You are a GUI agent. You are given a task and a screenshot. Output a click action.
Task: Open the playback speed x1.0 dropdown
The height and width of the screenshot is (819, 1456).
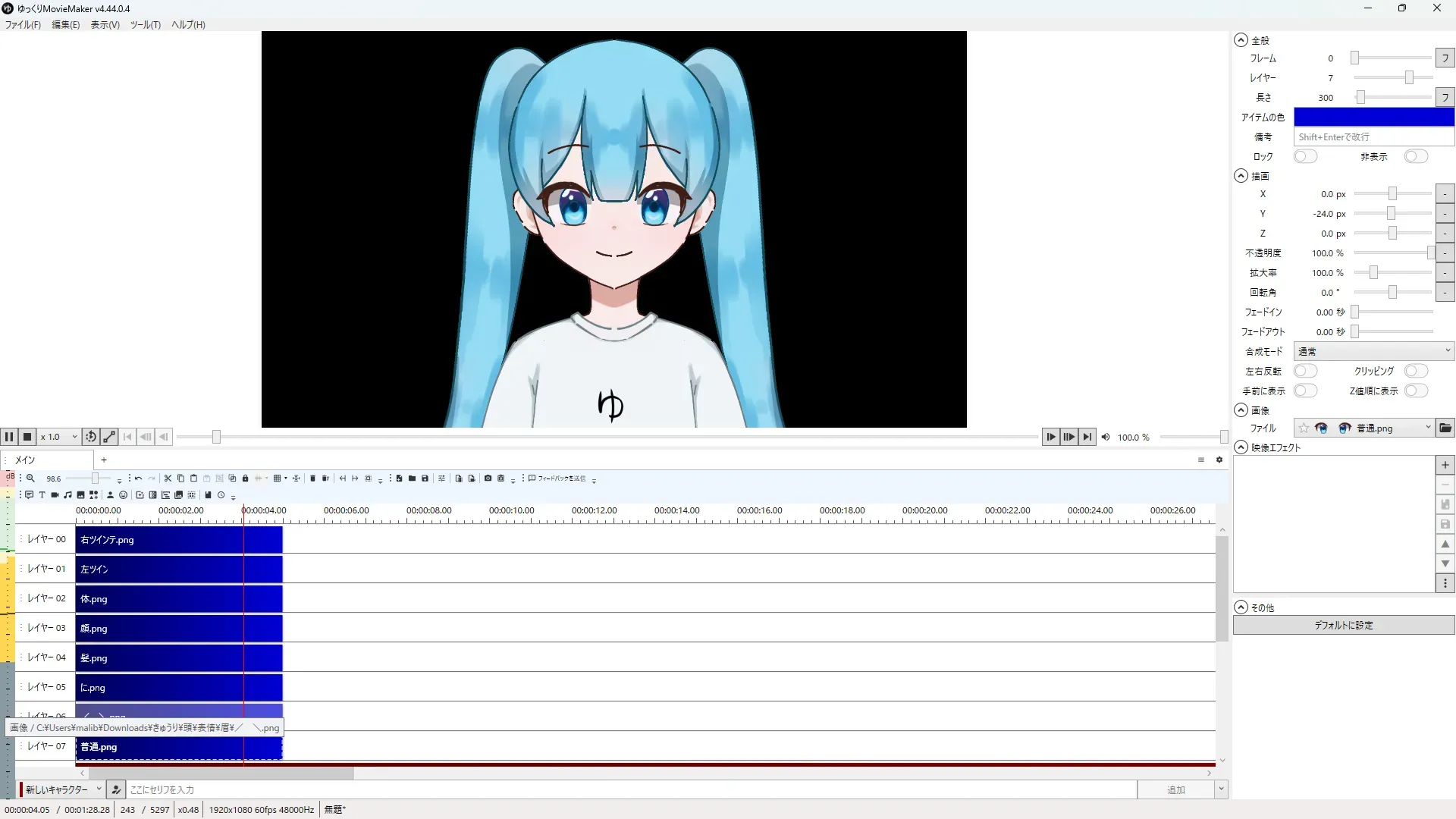coord(59,437)
